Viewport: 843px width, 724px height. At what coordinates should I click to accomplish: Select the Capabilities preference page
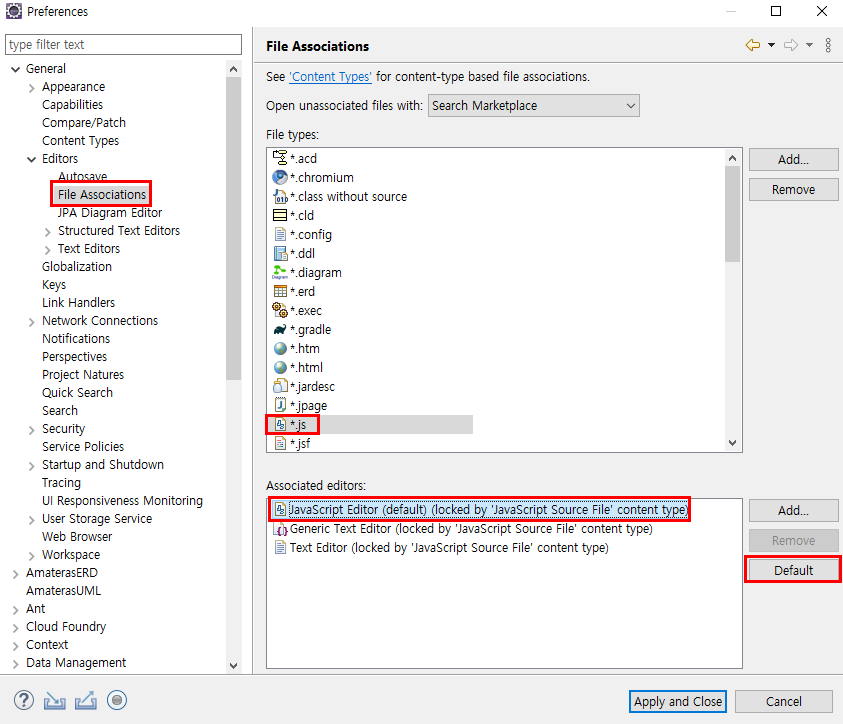[72, 105]
